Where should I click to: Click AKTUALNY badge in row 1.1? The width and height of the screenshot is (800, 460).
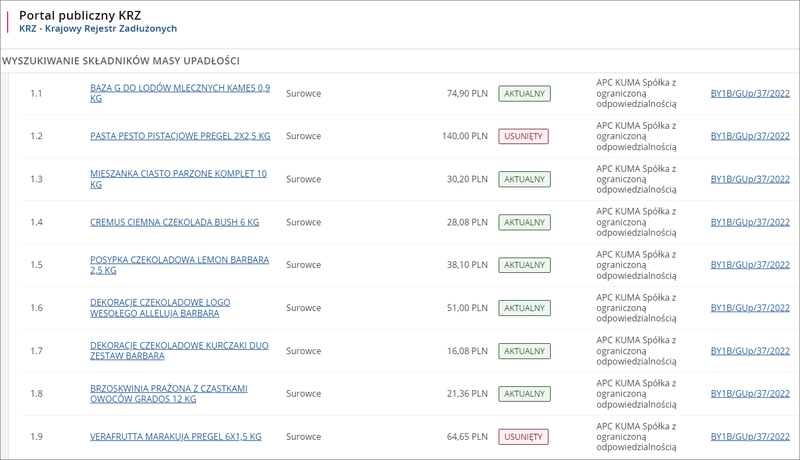pos(524,93)
